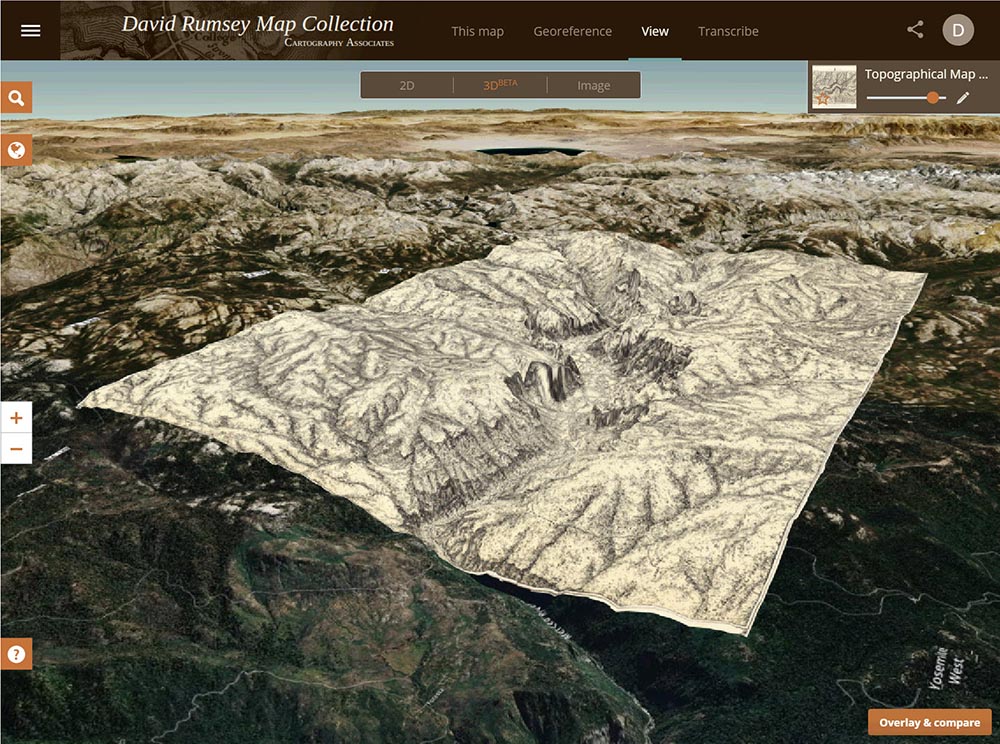1000x744 pixels.
Task: Click the share icon
Action: [914, 29]
